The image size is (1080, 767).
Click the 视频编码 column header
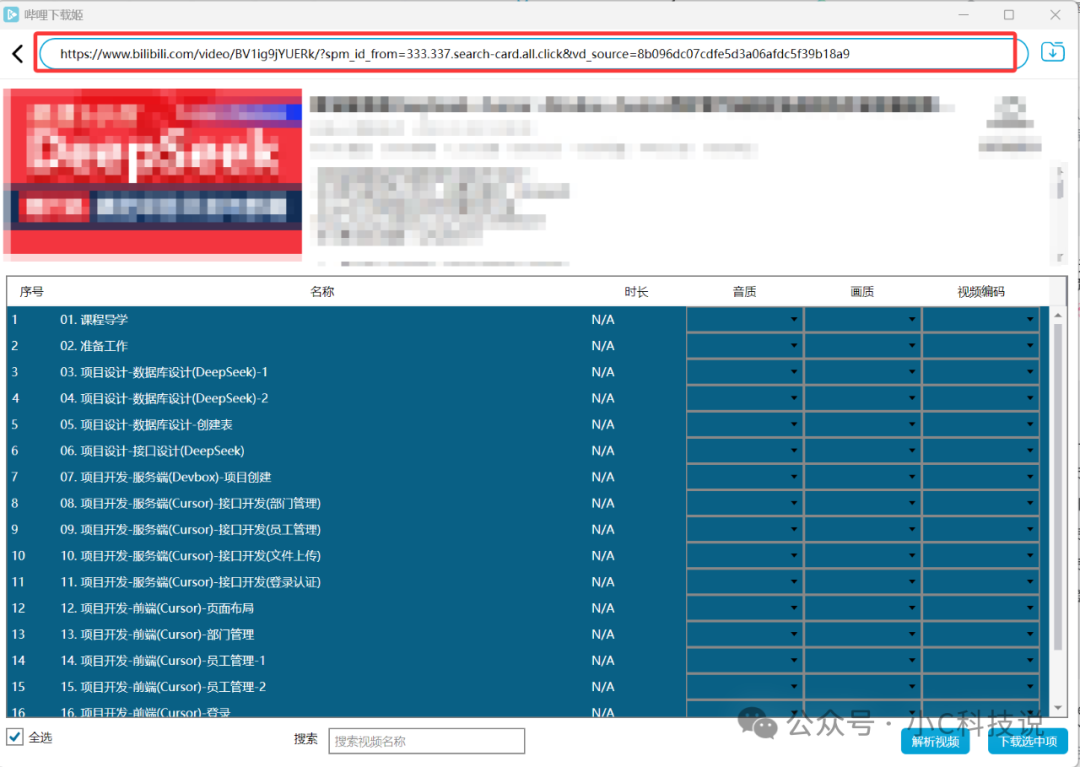pyautogui.click(x=981, y=292)
